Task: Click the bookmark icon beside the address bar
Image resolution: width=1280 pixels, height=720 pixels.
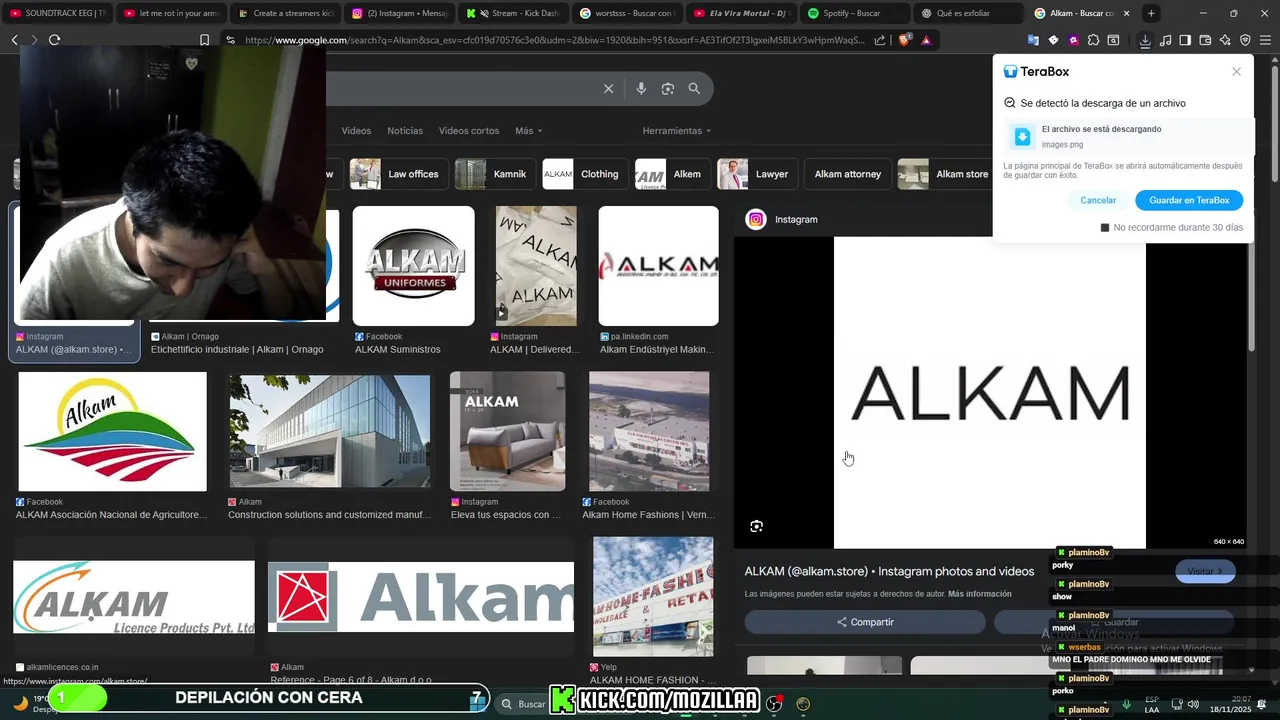Action: click(204, 40)
